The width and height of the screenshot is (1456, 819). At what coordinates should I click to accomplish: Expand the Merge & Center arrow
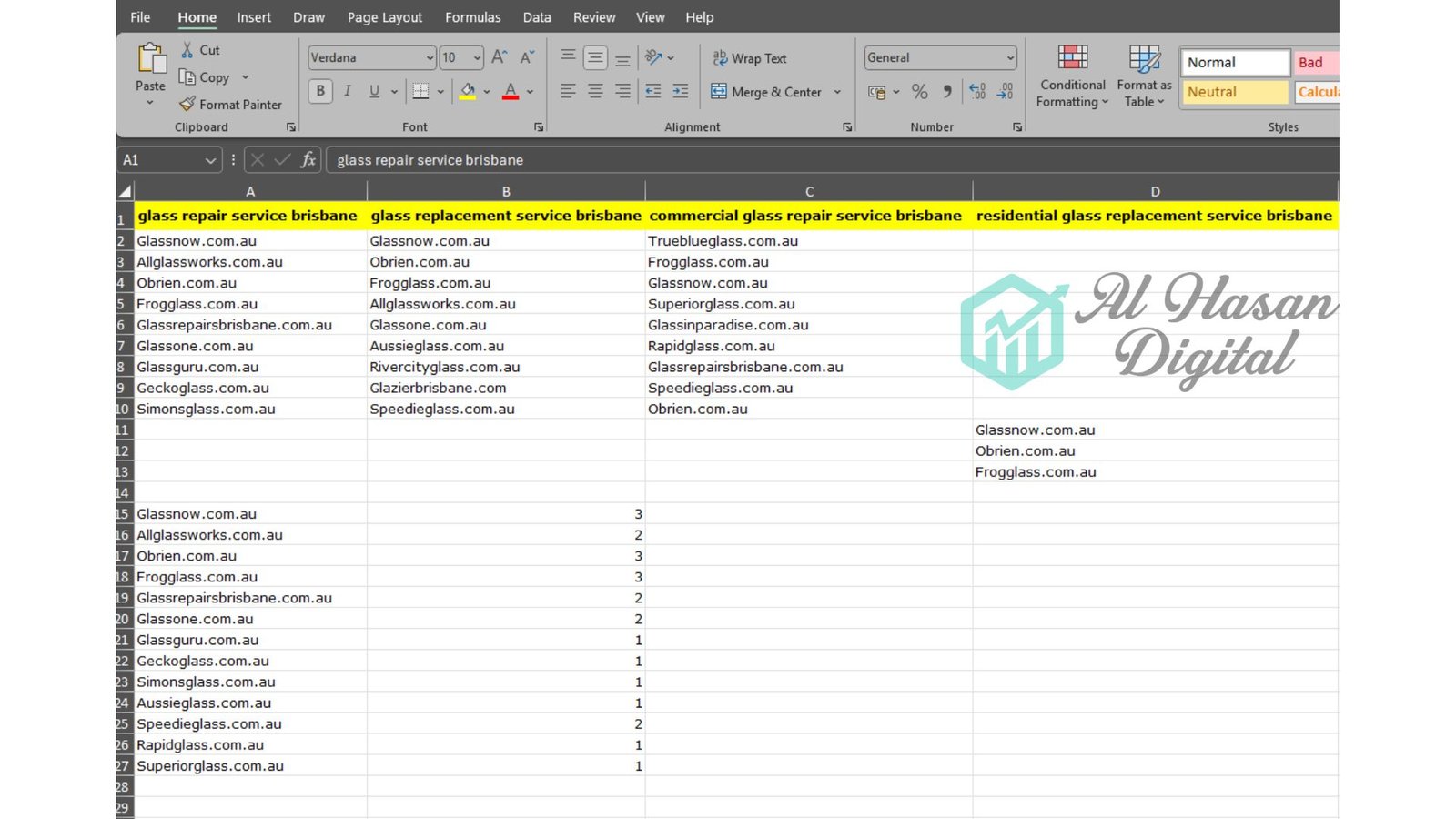pos(837,92)
